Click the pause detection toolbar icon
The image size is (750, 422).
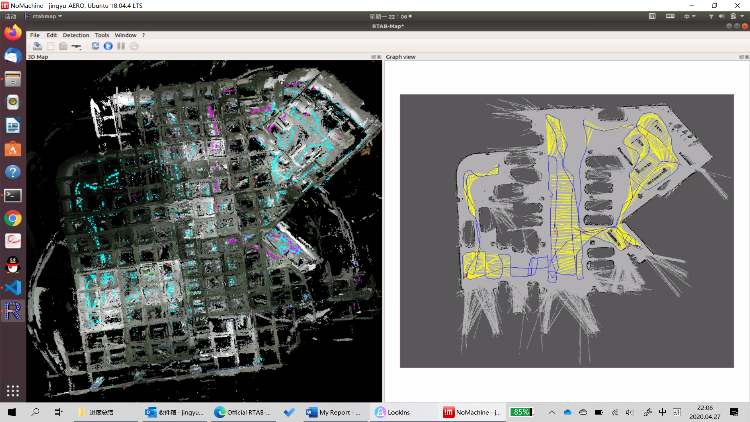tap(120, 46)
